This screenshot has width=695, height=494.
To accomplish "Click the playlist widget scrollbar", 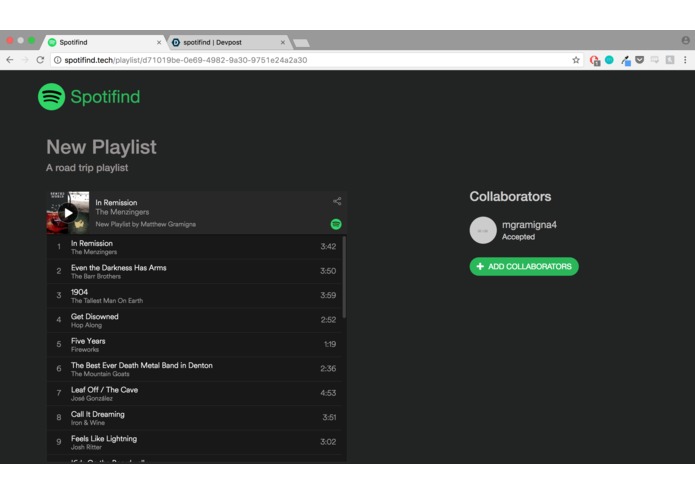I will (x=344, y=277).
